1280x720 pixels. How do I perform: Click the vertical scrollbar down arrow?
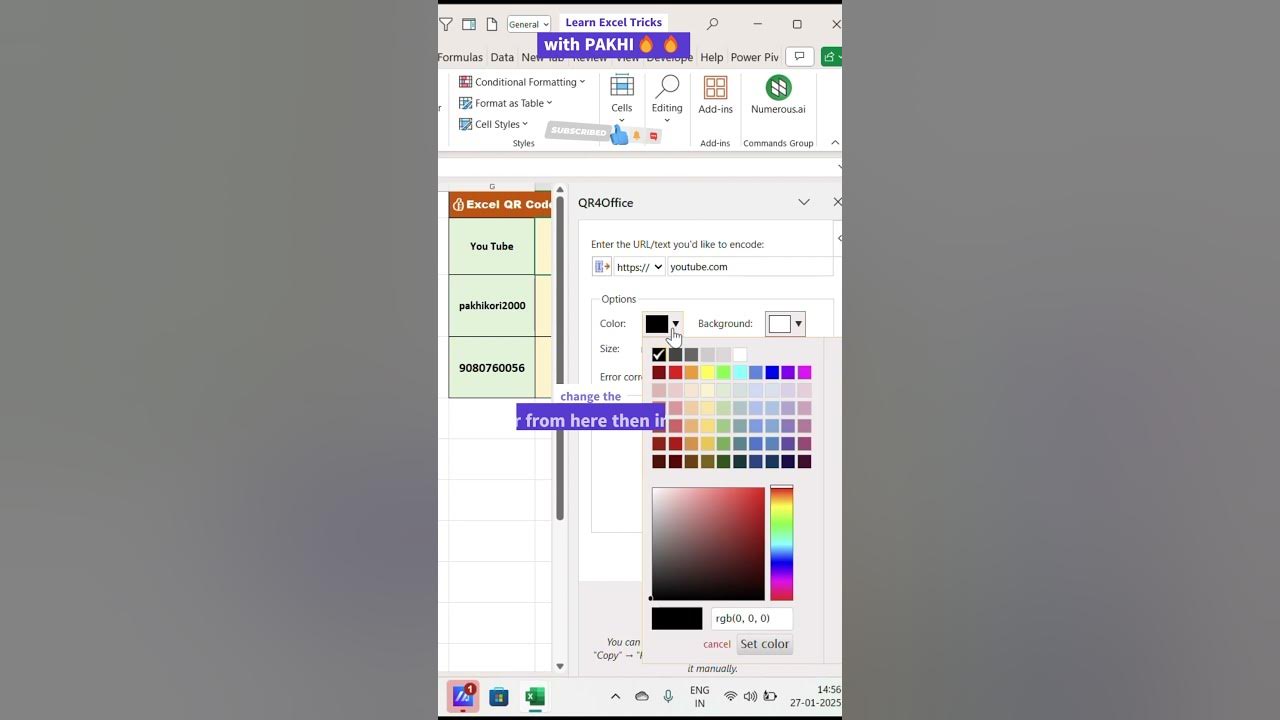click(560, 666)
